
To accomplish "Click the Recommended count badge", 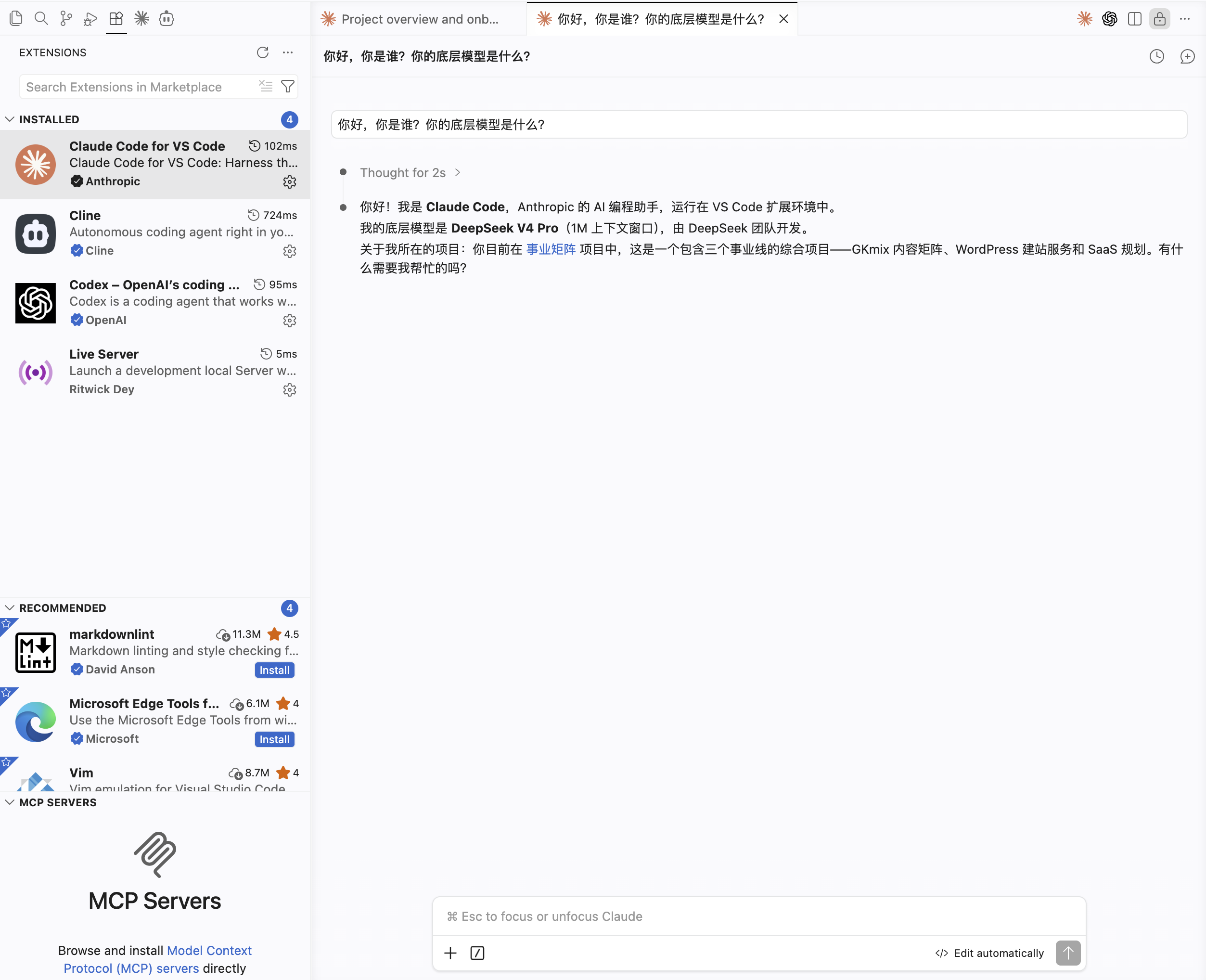I will [290, 608].
